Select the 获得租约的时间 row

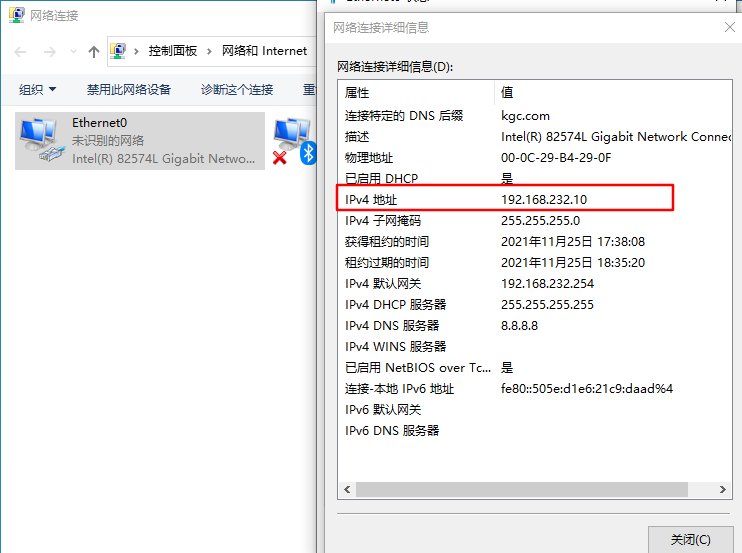tap(535, 242)
